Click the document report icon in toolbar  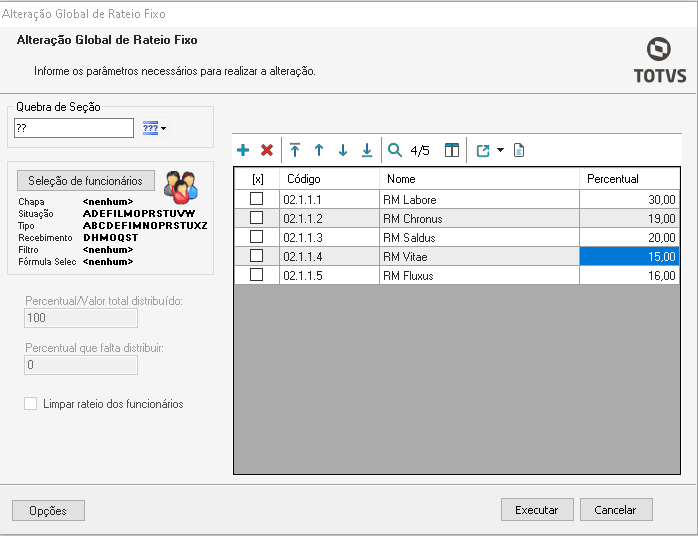click(519, 150)
